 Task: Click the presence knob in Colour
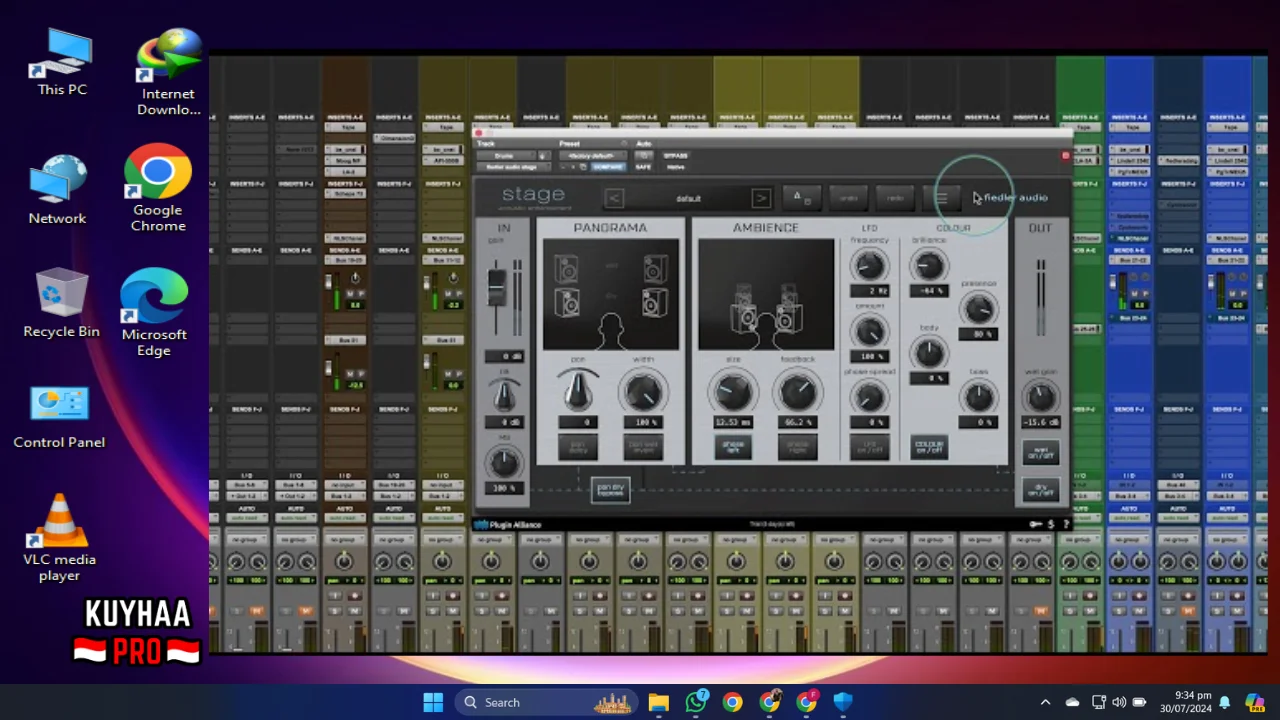pyautogui.click(x=979, y=309)
